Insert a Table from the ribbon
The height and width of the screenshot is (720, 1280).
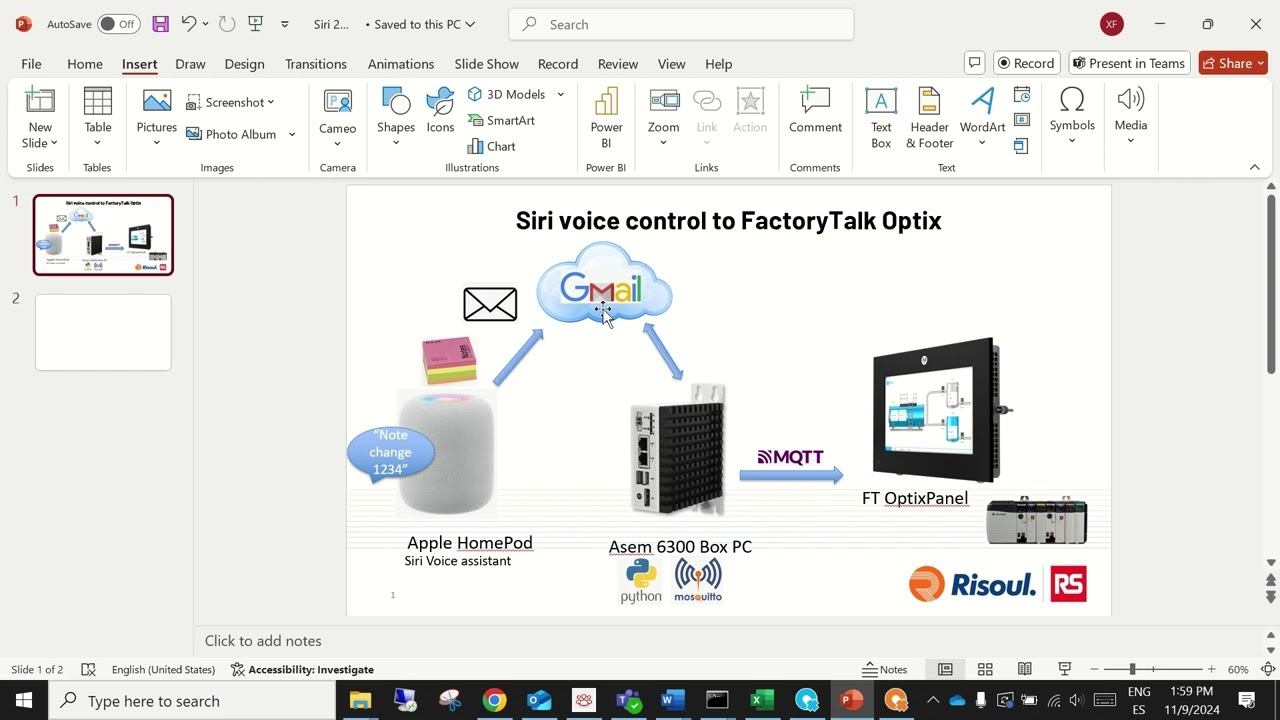(98, 117)
